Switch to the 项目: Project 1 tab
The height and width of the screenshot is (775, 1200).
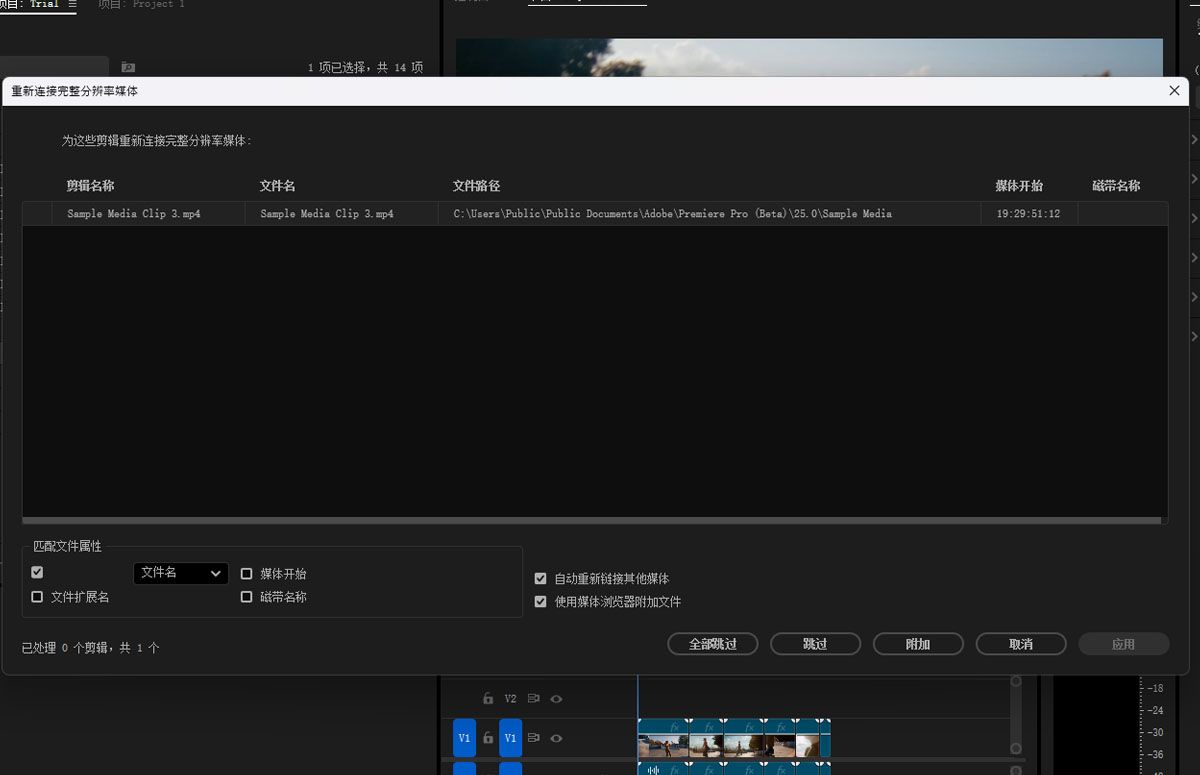tap(141, 4)
